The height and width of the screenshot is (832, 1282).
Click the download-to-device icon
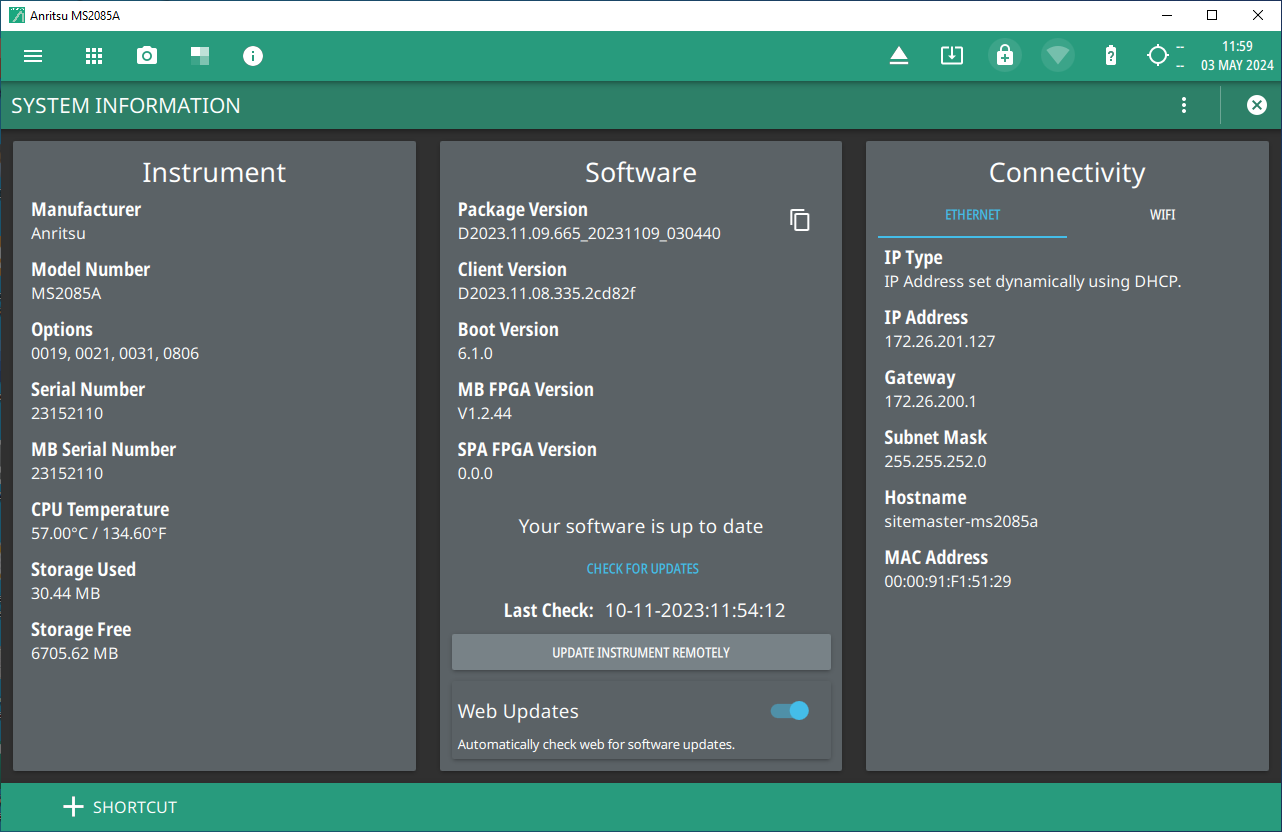[x=952, y=56]
